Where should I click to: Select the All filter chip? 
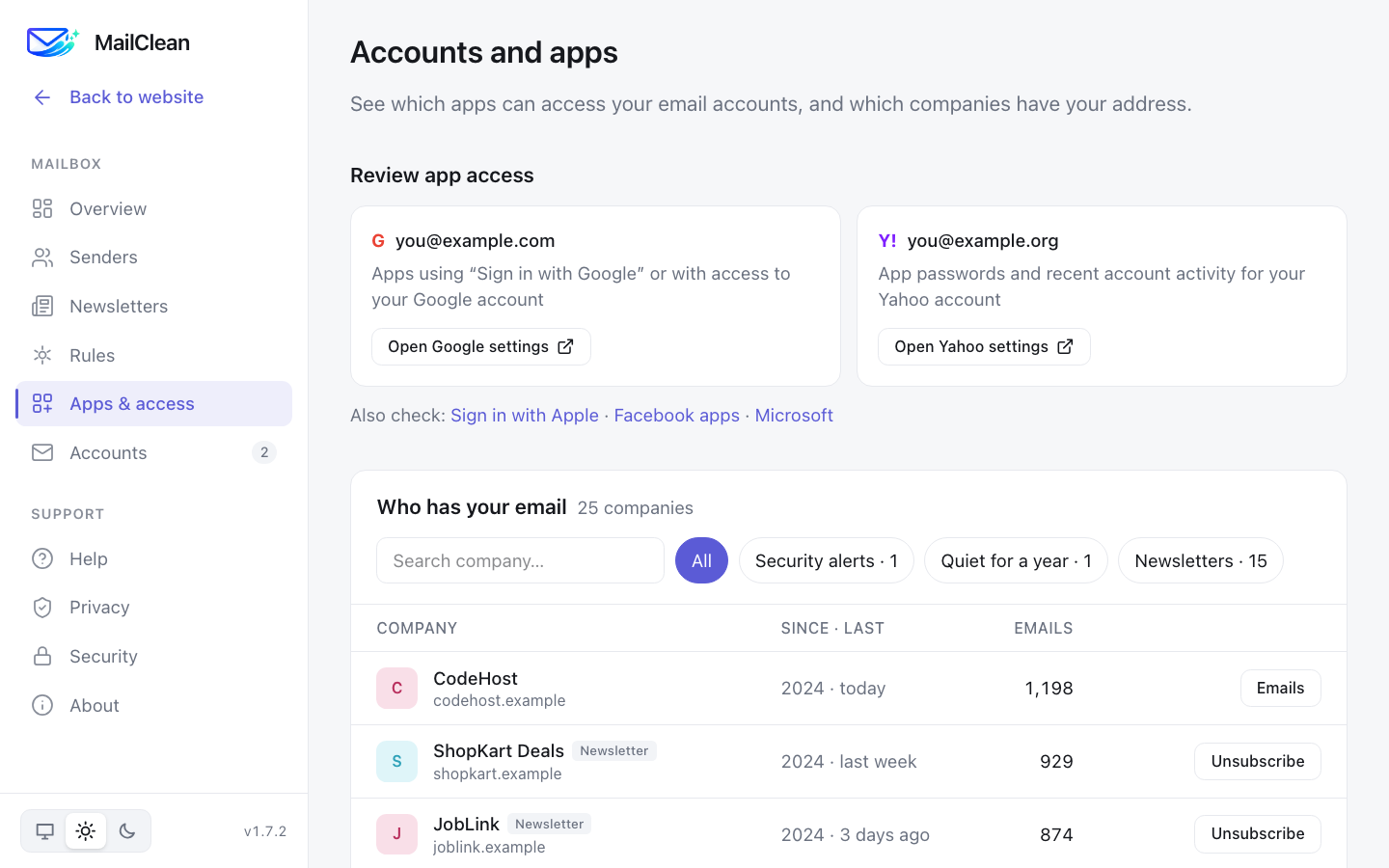[x=701, y=560]
